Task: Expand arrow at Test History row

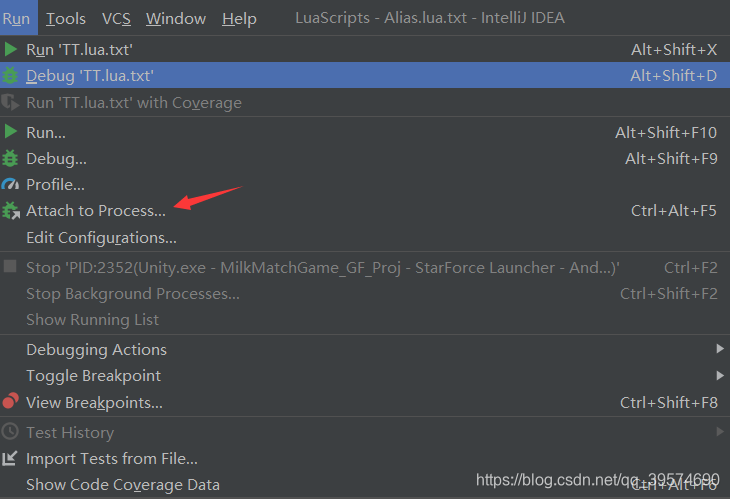Action: (x=720, y=432)
